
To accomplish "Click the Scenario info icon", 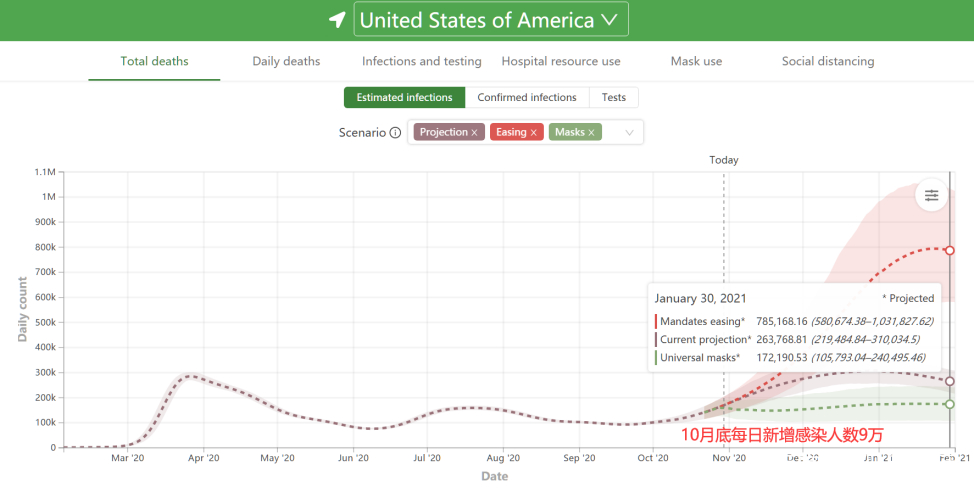I will tap(395, 133).
